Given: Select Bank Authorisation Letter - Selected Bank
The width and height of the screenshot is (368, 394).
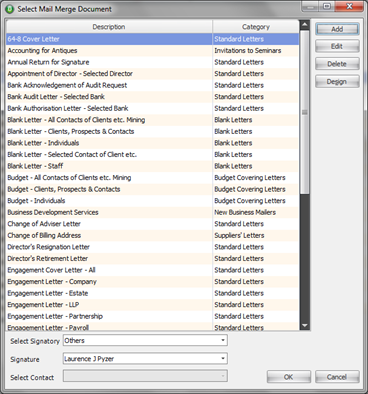Looking at the screenshot, I should click(x=152, y=108).
